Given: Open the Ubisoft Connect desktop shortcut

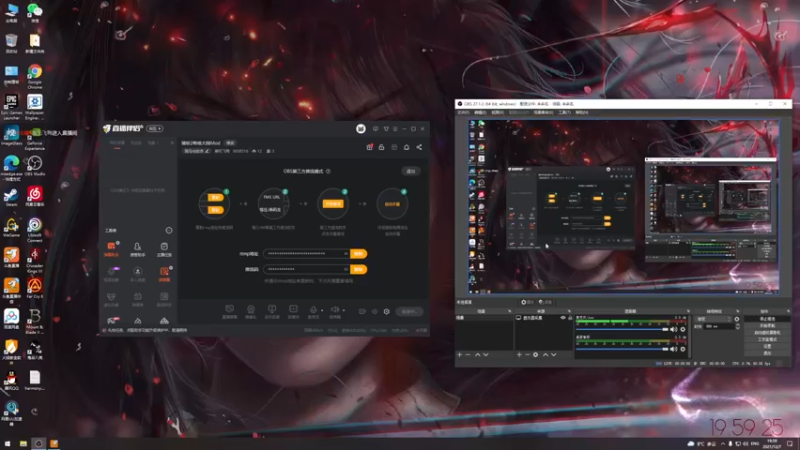Looking at the screenshot, I should click(35, 228).
